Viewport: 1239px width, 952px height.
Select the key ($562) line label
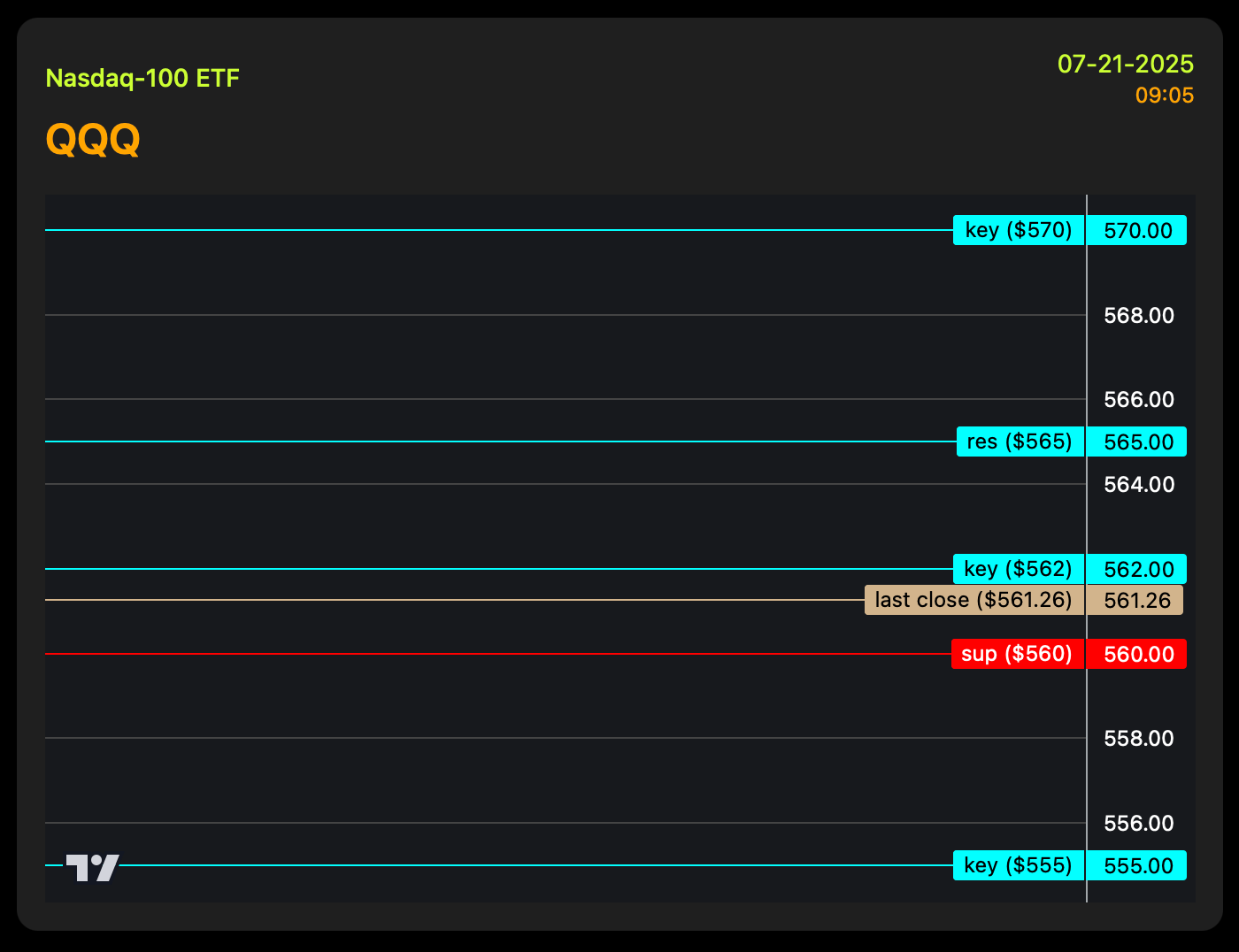[1019, 569]
